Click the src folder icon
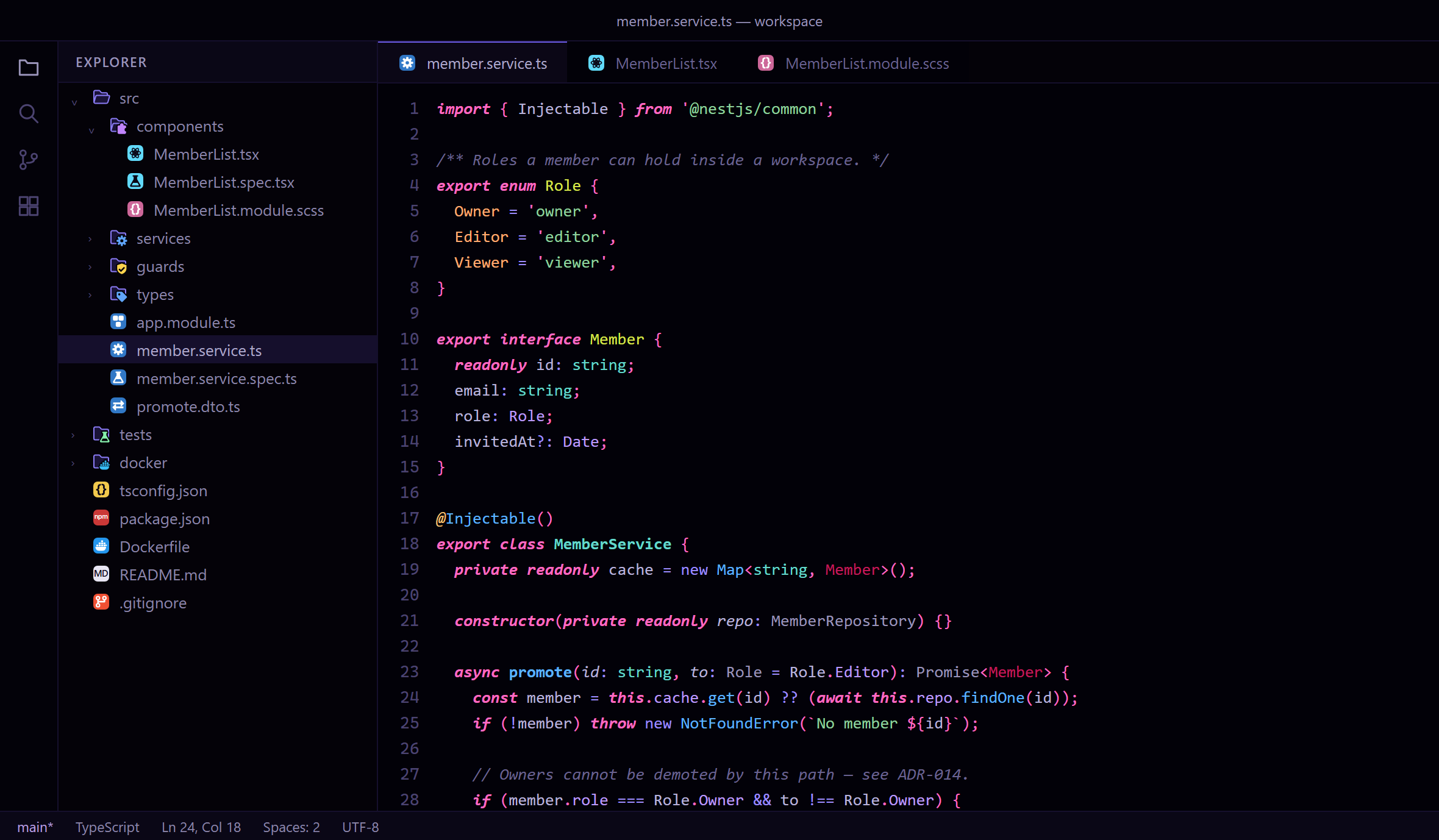Screen dimensions: 1439x840 101,98
